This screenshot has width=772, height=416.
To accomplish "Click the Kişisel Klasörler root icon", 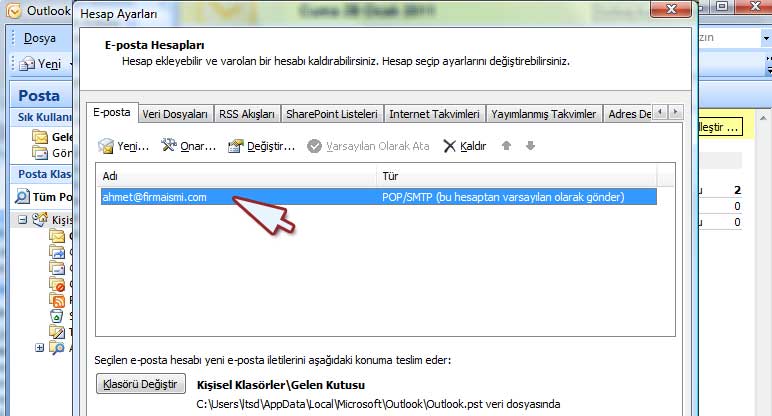I will [x=40, y=220].
